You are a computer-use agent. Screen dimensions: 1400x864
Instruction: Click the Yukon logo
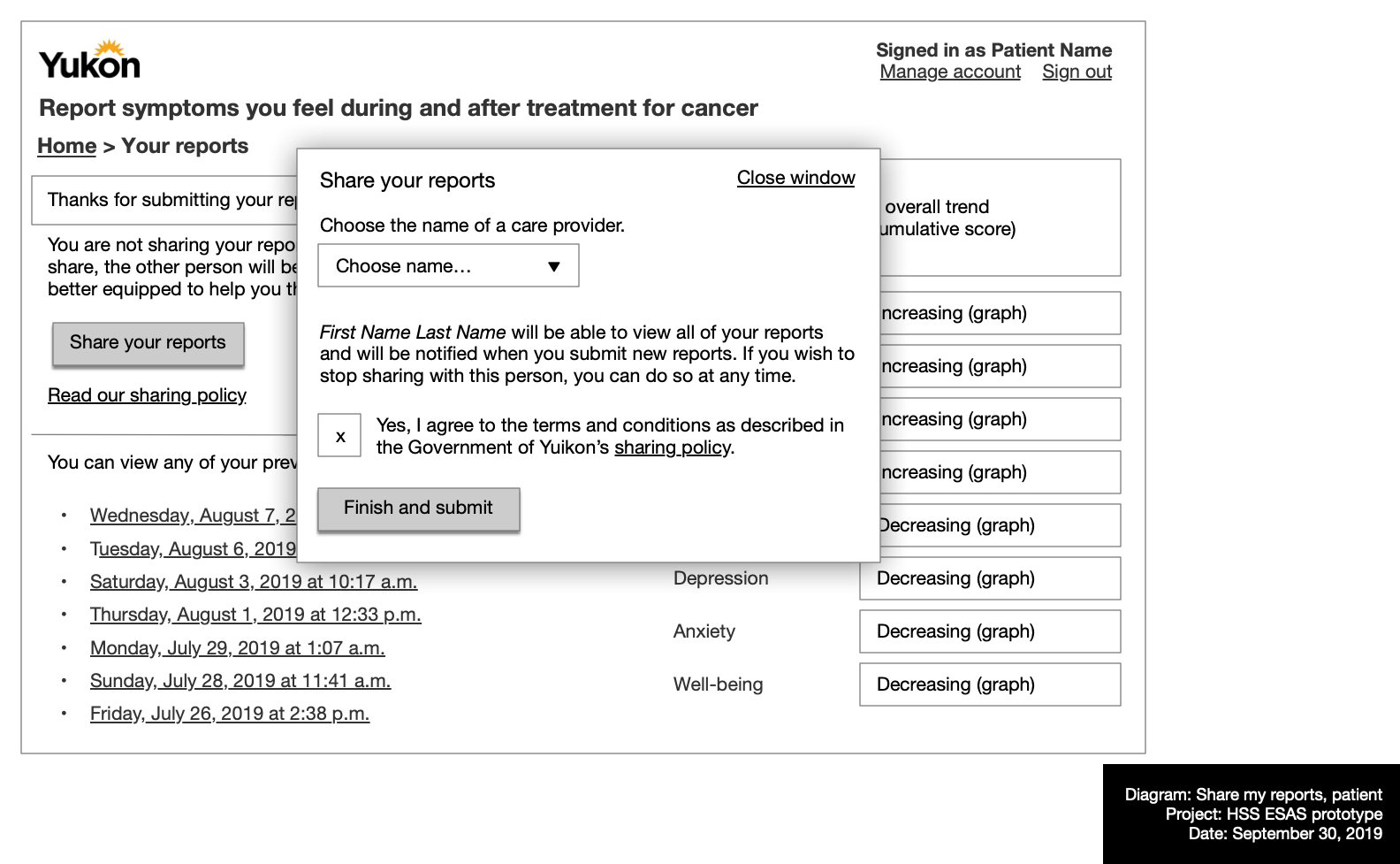pyautogui.click(x=89, y=61)
